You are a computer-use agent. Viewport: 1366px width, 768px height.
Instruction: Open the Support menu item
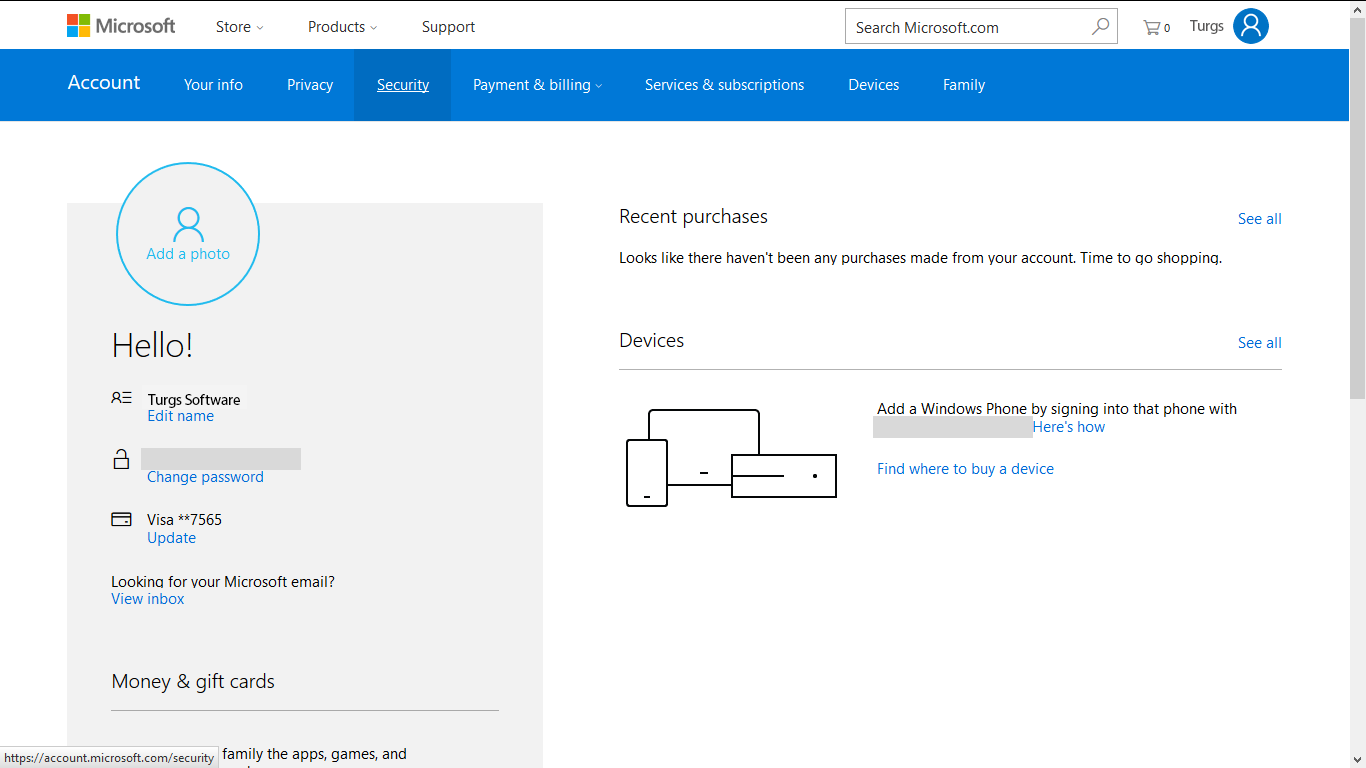tap(448, 27)
